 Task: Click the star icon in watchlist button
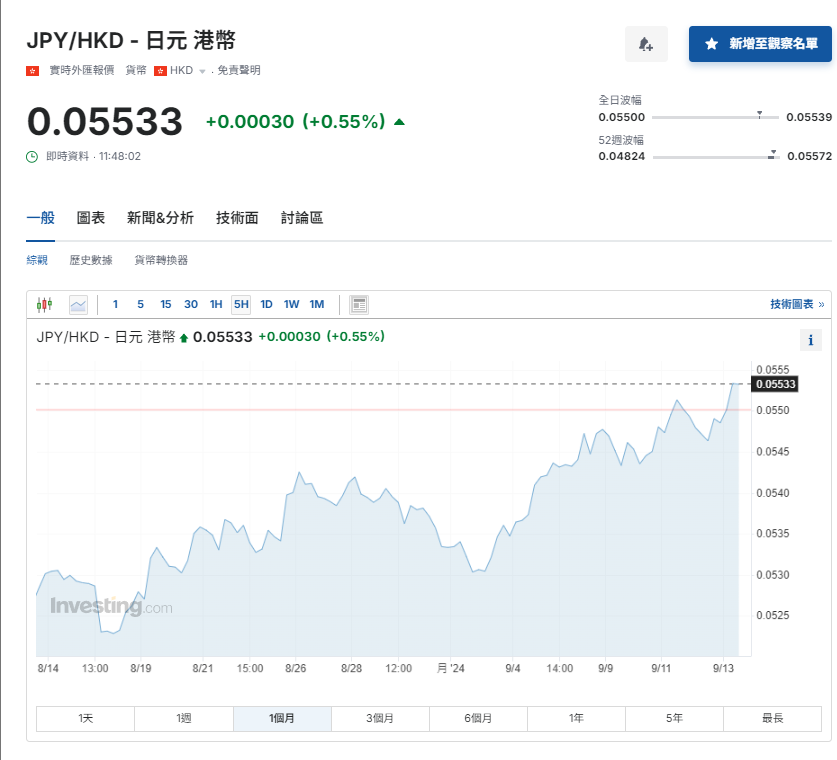click(711, 43)
